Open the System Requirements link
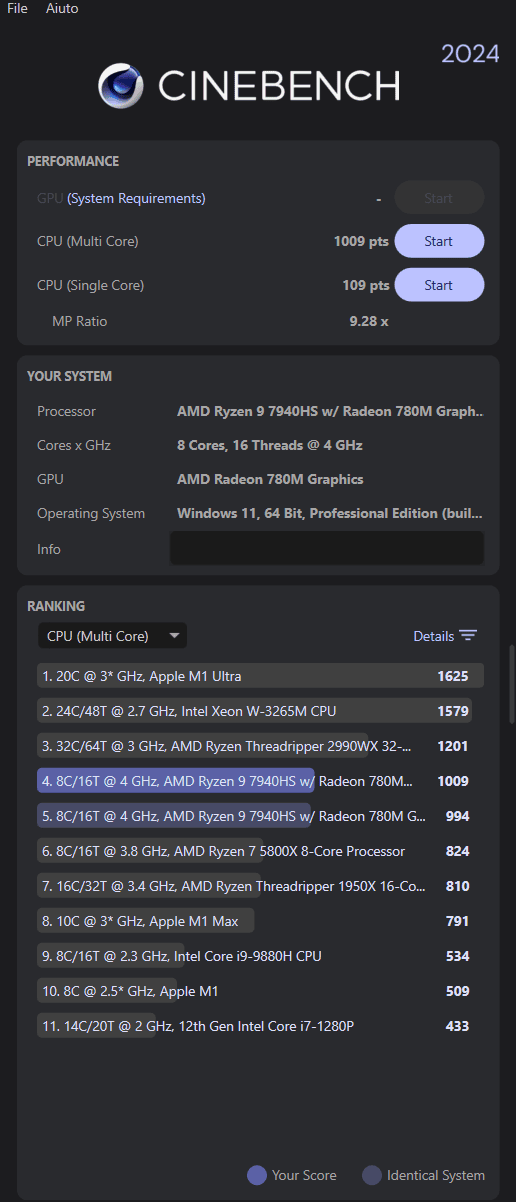The height and width of the screenshot is (1202, 516). point(136,198)
